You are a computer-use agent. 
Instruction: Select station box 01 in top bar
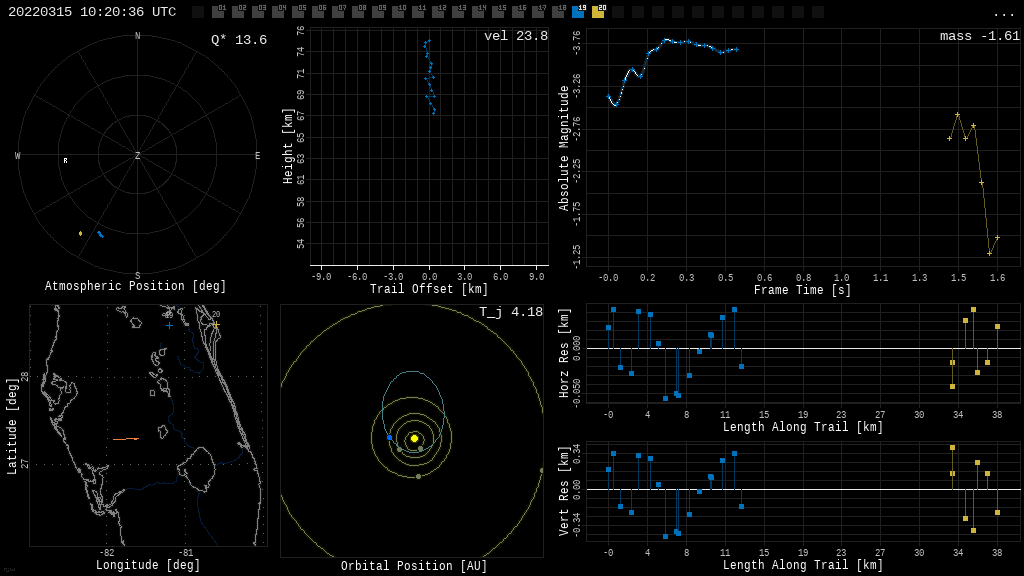[218, 12]
